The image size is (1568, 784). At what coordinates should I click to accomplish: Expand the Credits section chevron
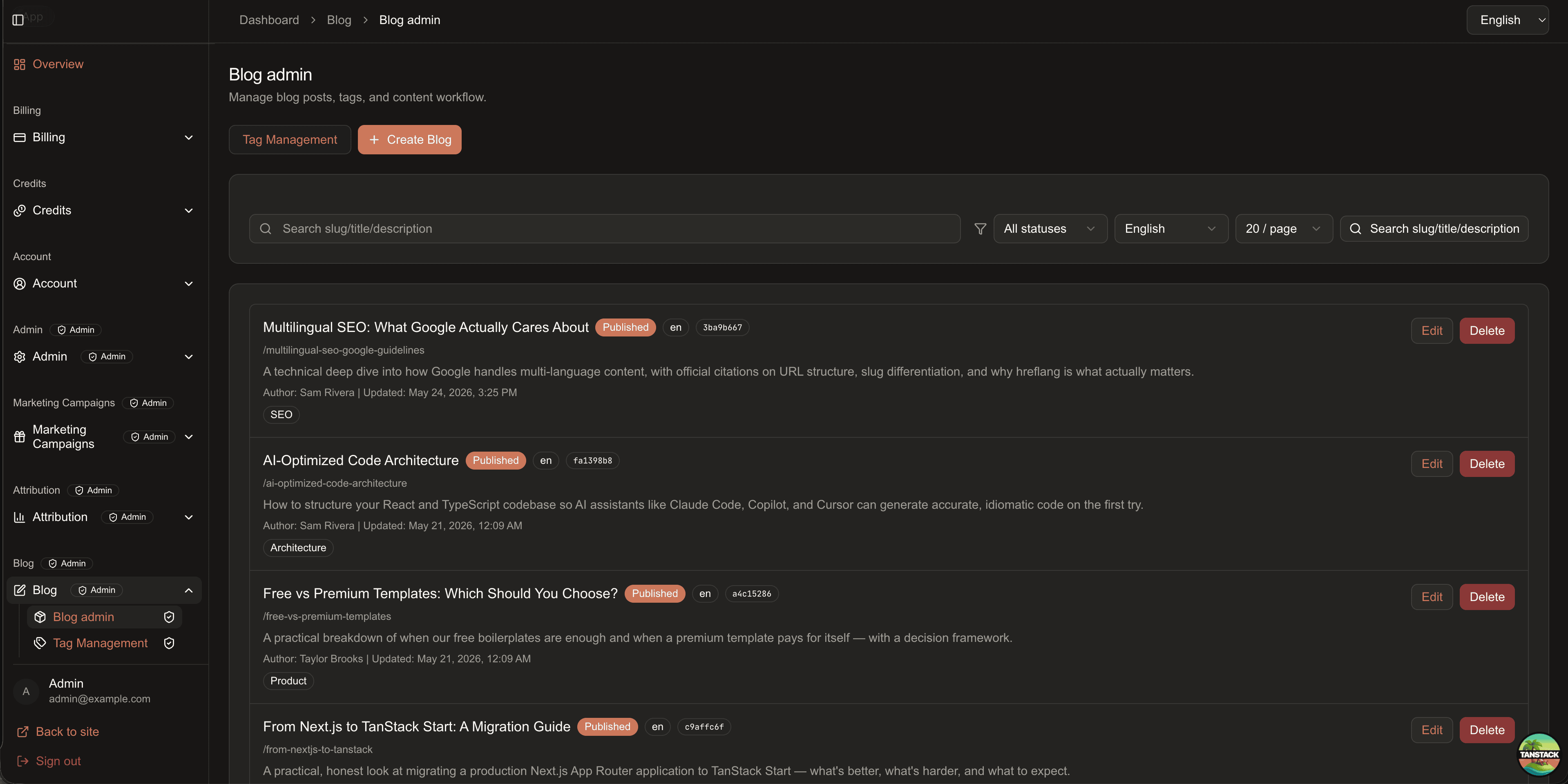[x=189, y=210]
